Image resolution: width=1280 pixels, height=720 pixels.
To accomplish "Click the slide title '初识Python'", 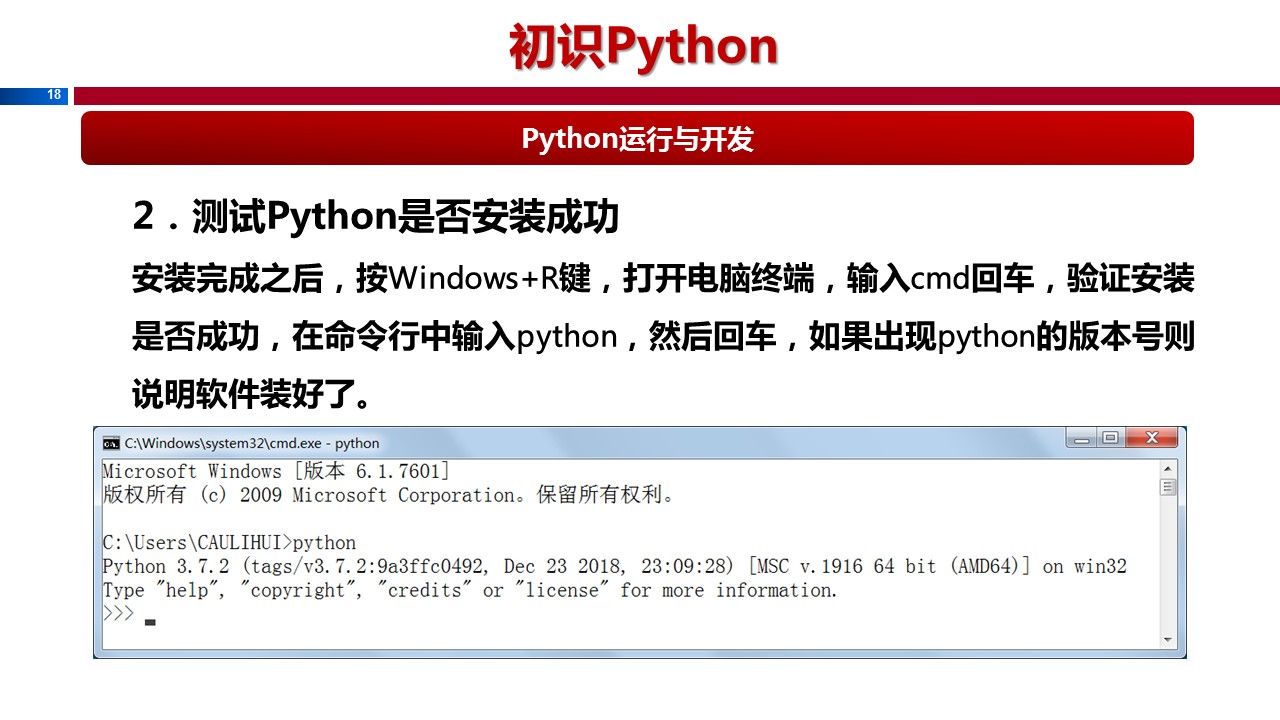I will click(644, 47).
